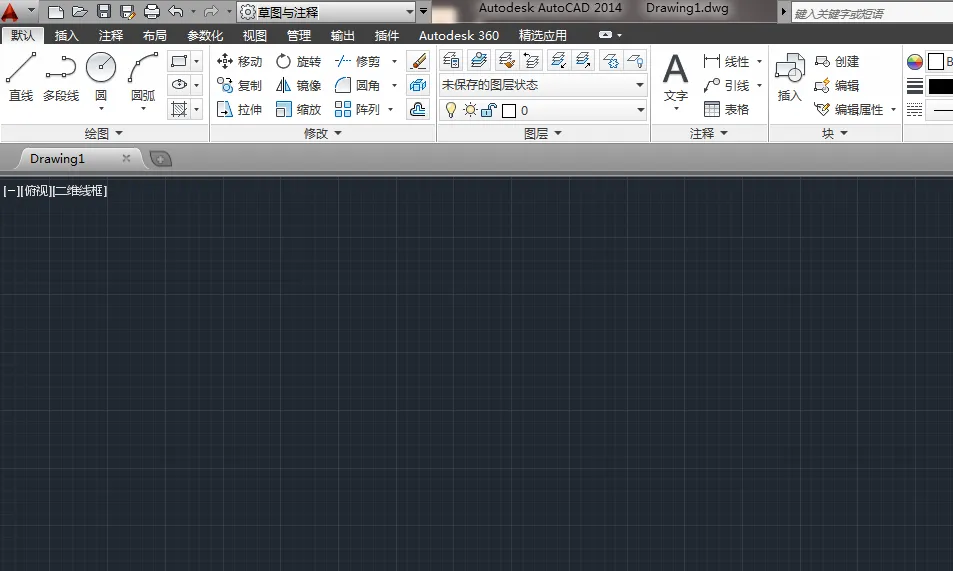Switch to the 视图 ribbon tab

(255, 36)
